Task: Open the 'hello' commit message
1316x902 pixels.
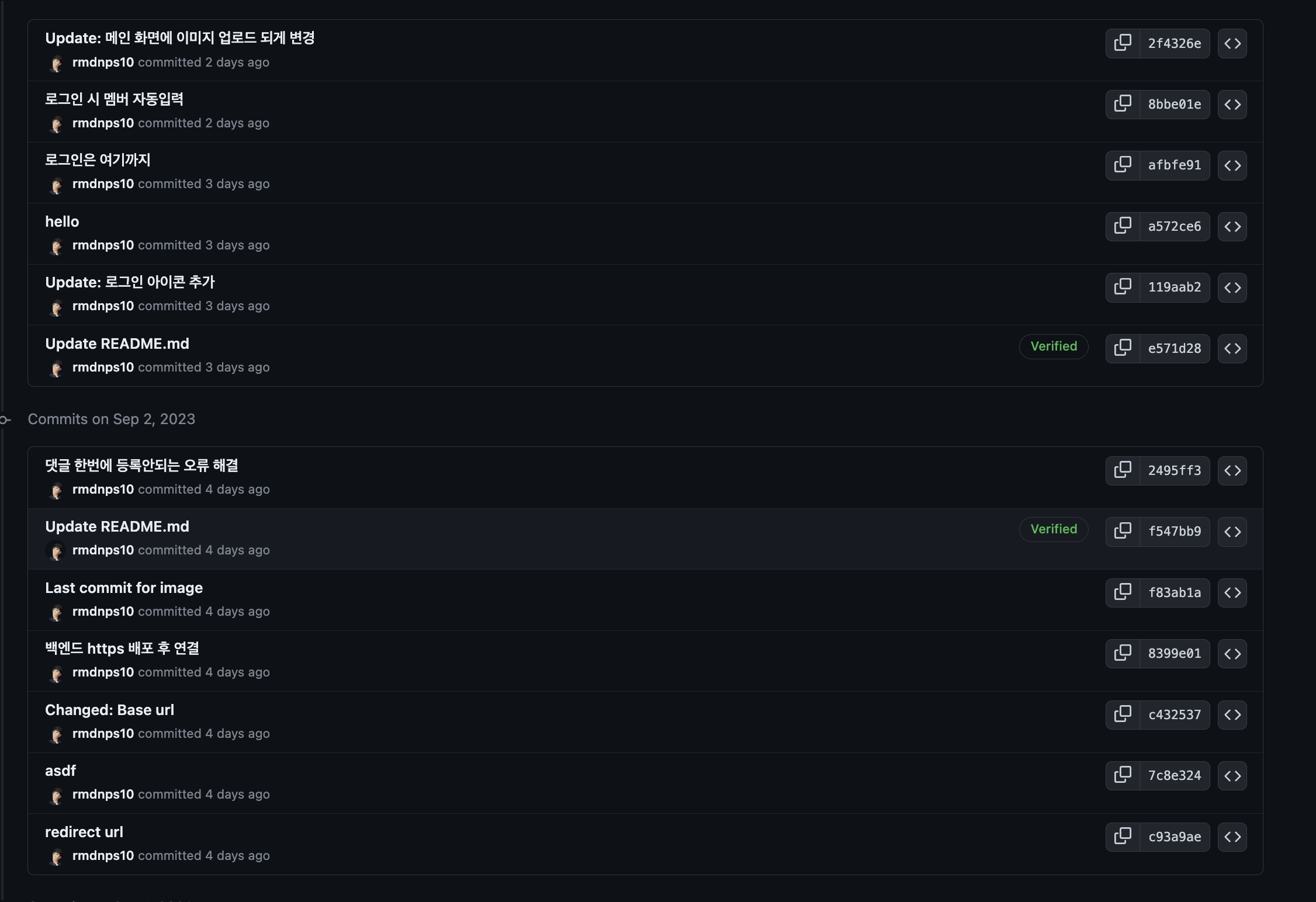Action: coord(62,222)
